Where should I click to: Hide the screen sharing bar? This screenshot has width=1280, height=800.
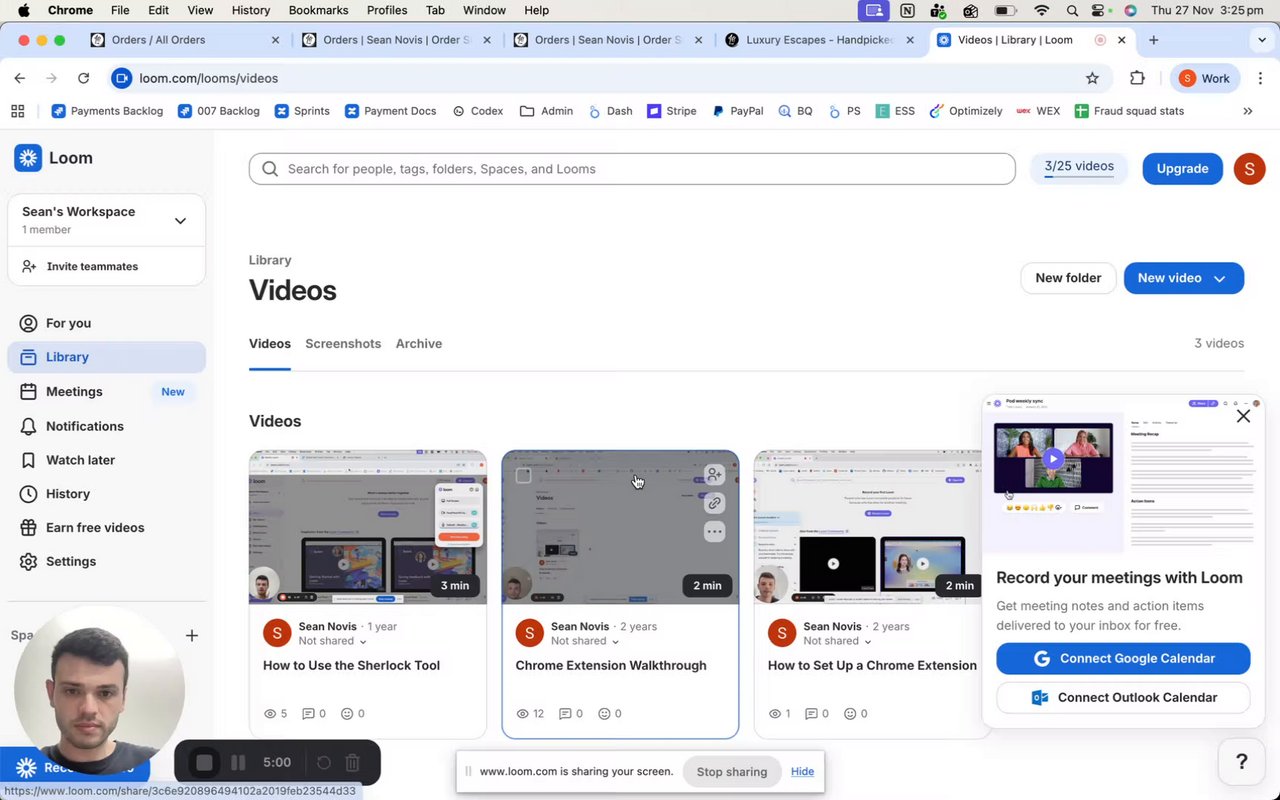click(x=802, y=771)
